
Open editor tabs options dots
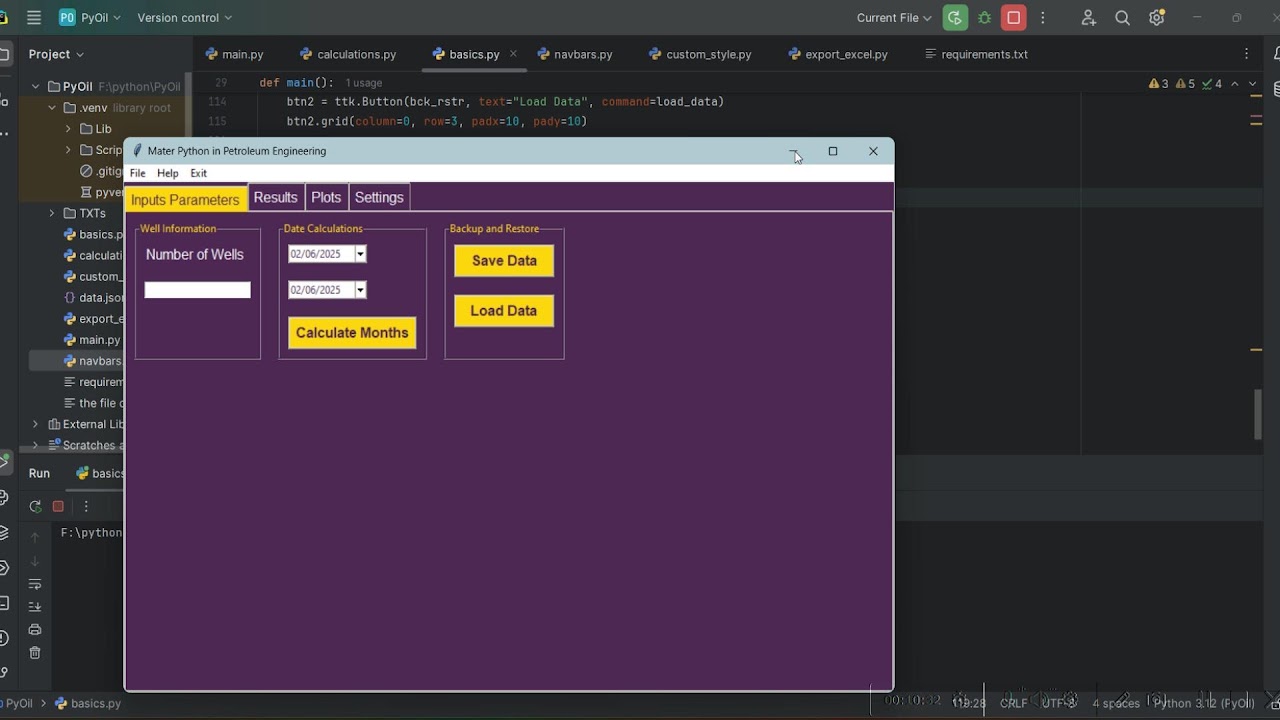pos(1246,54)
